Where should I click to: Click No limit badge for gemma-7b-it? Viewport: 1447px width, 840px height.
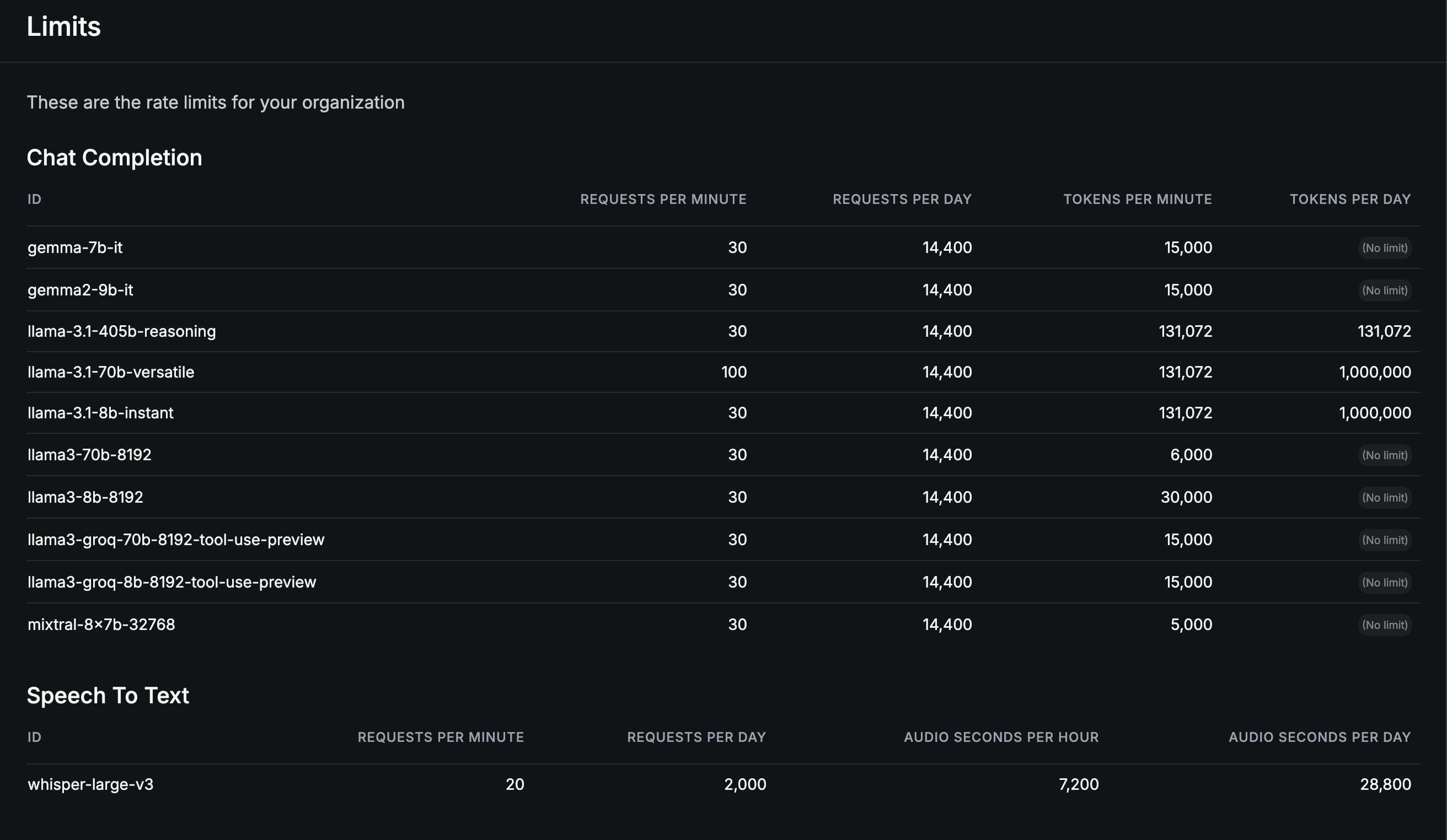click(x=1385, y=248)
